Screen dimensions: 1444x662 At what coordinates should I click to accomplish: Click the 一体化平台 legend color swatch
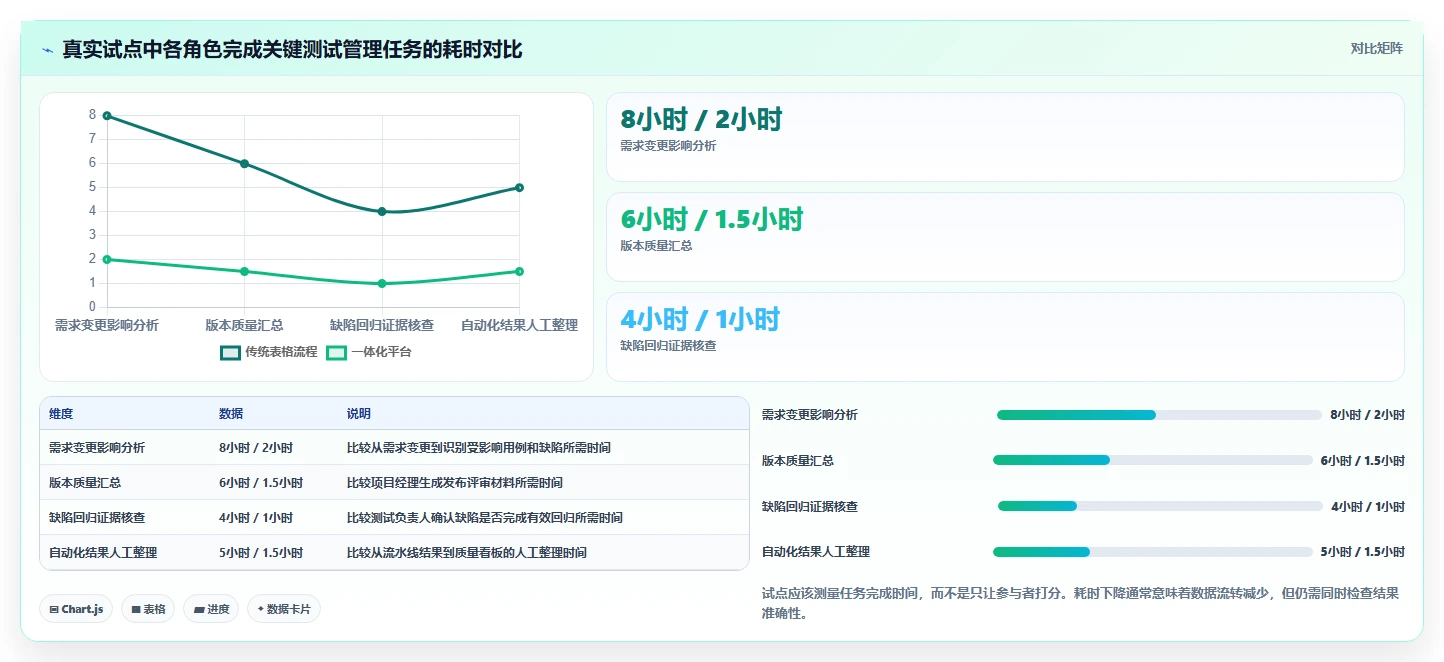coord(337,352)
